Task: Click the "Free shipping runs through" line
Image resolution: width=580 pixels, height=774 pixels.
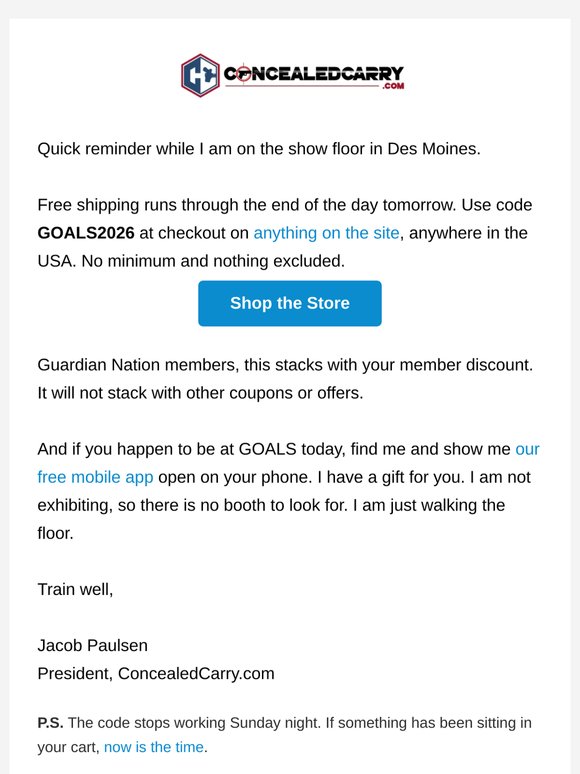Action: coord(285,205)
